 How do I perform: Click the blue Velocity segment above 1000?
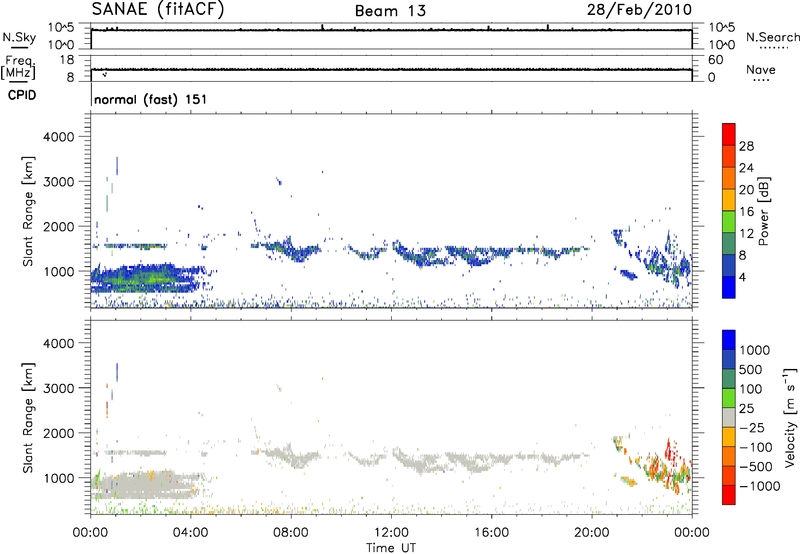[x=729, y=340]
